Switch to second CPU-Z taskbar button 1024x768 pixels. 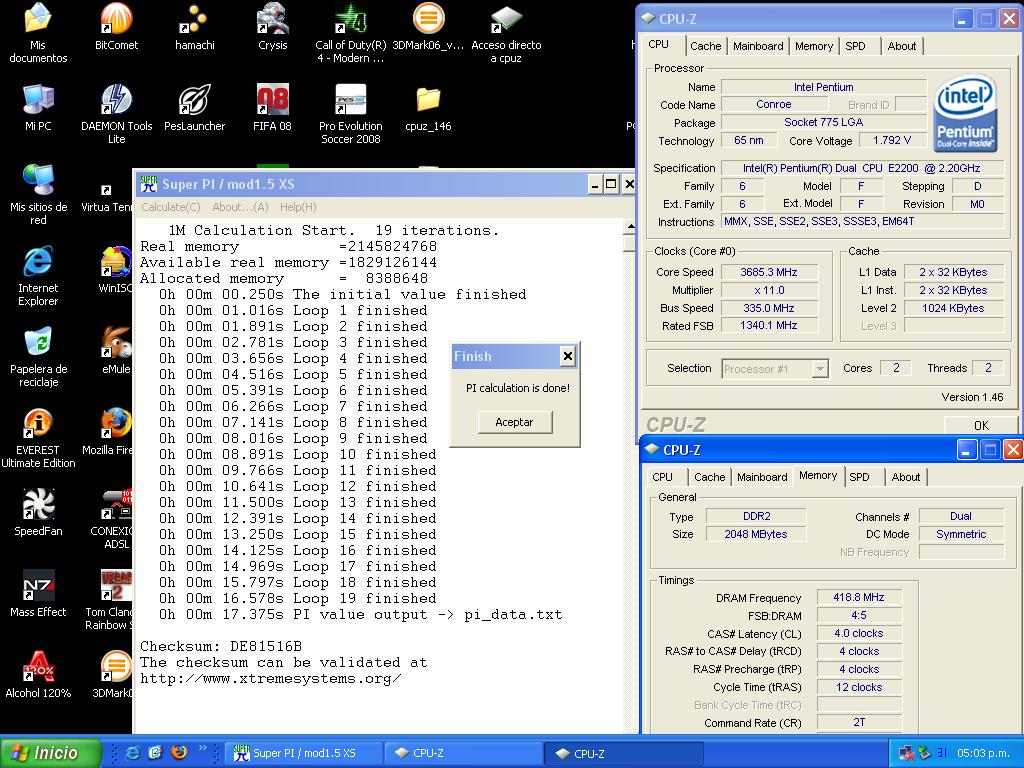(624, 753)
